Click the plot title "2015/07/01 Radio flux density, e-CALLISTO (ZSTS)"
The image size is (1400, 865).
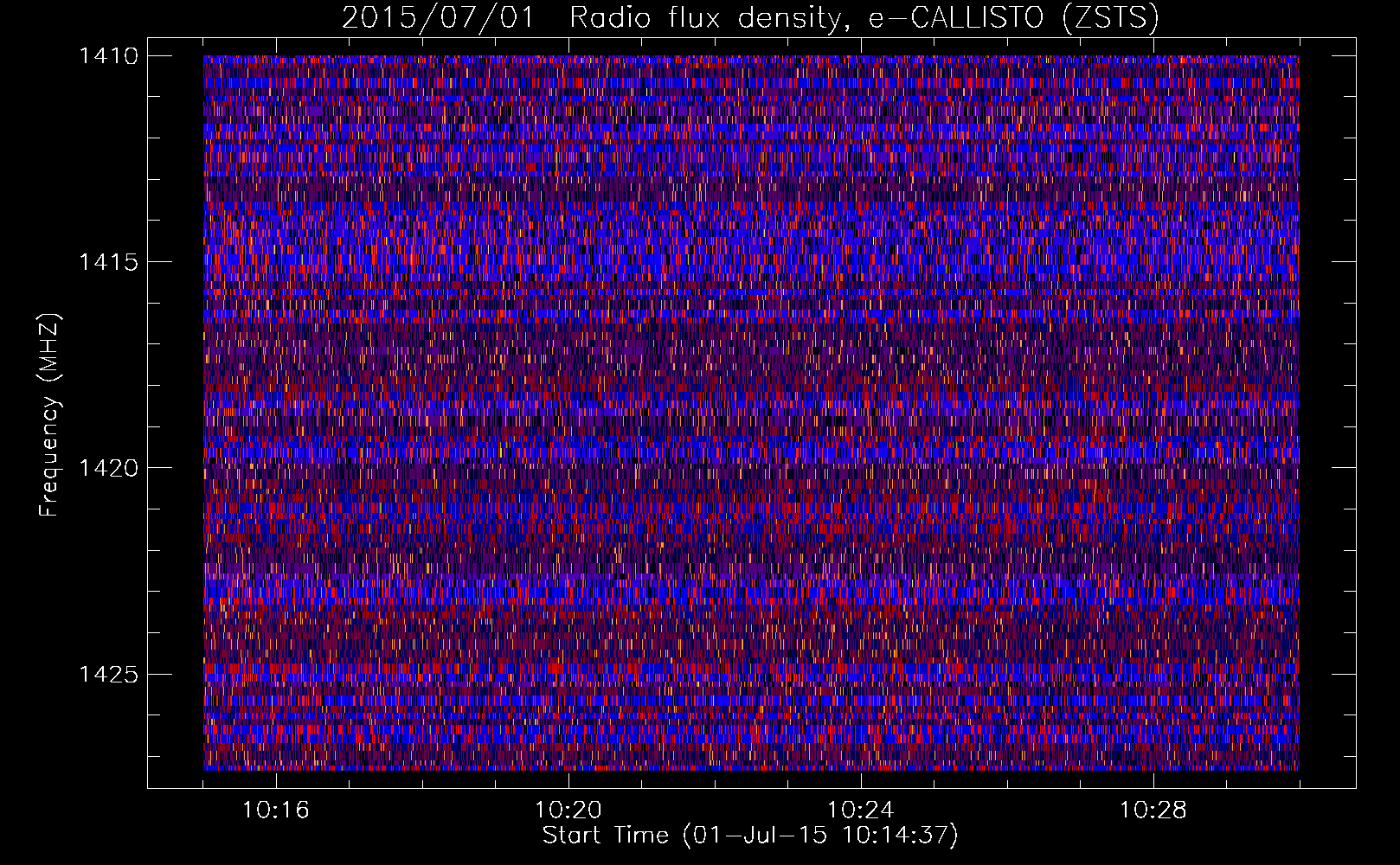pos(750,18)
